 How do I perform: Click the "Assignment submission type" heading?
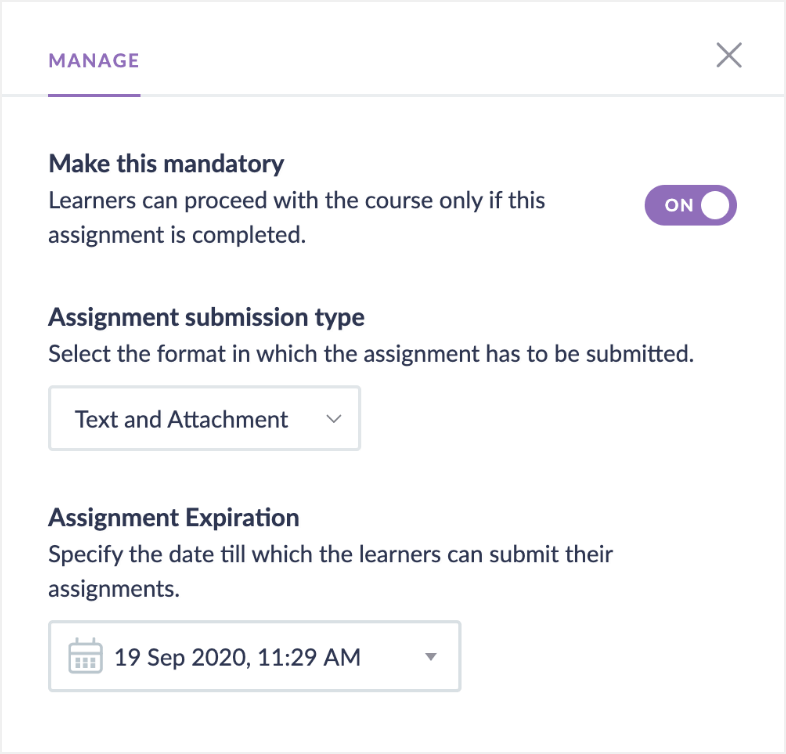(206, 318)
